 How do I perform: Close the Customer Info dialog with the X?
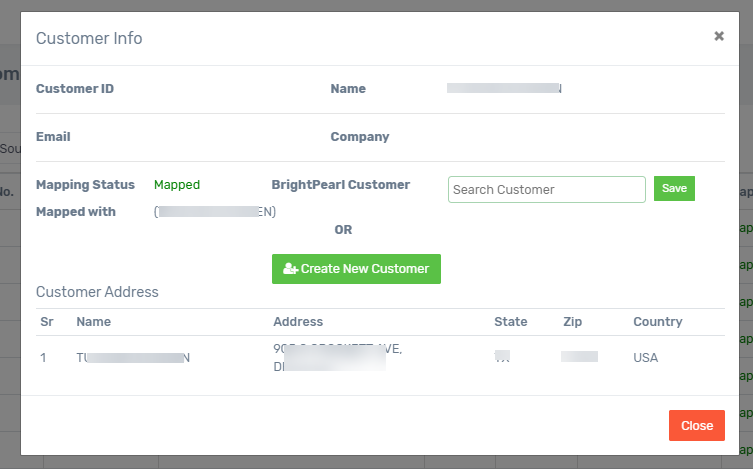pos(718,36)
